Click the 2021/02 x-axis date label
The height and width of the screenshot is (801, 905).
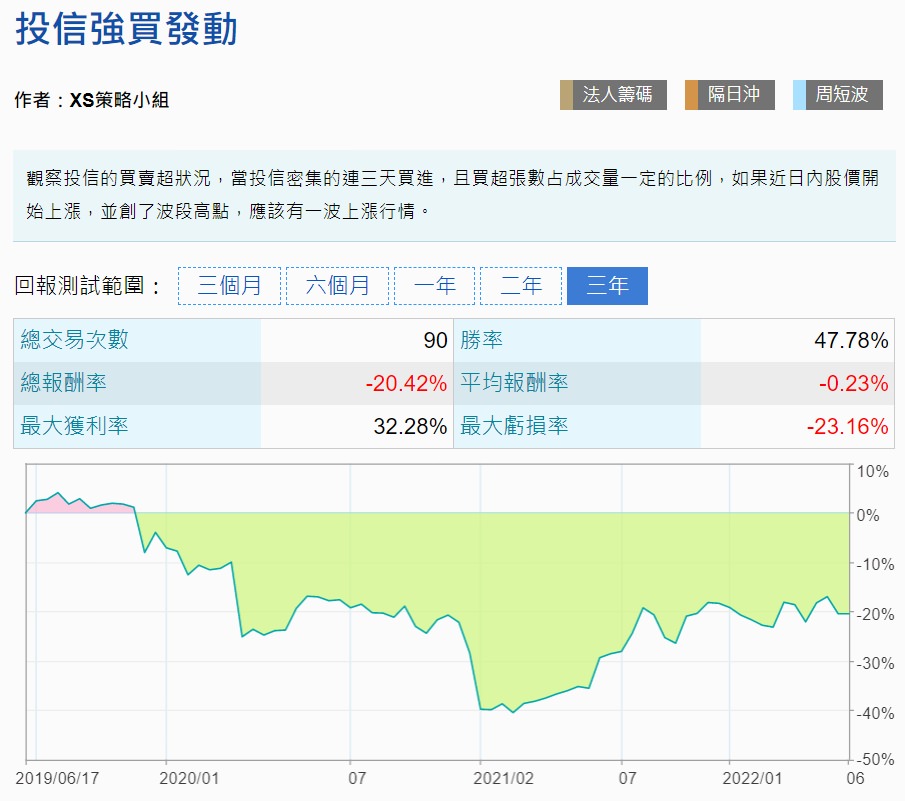point(503,777)
